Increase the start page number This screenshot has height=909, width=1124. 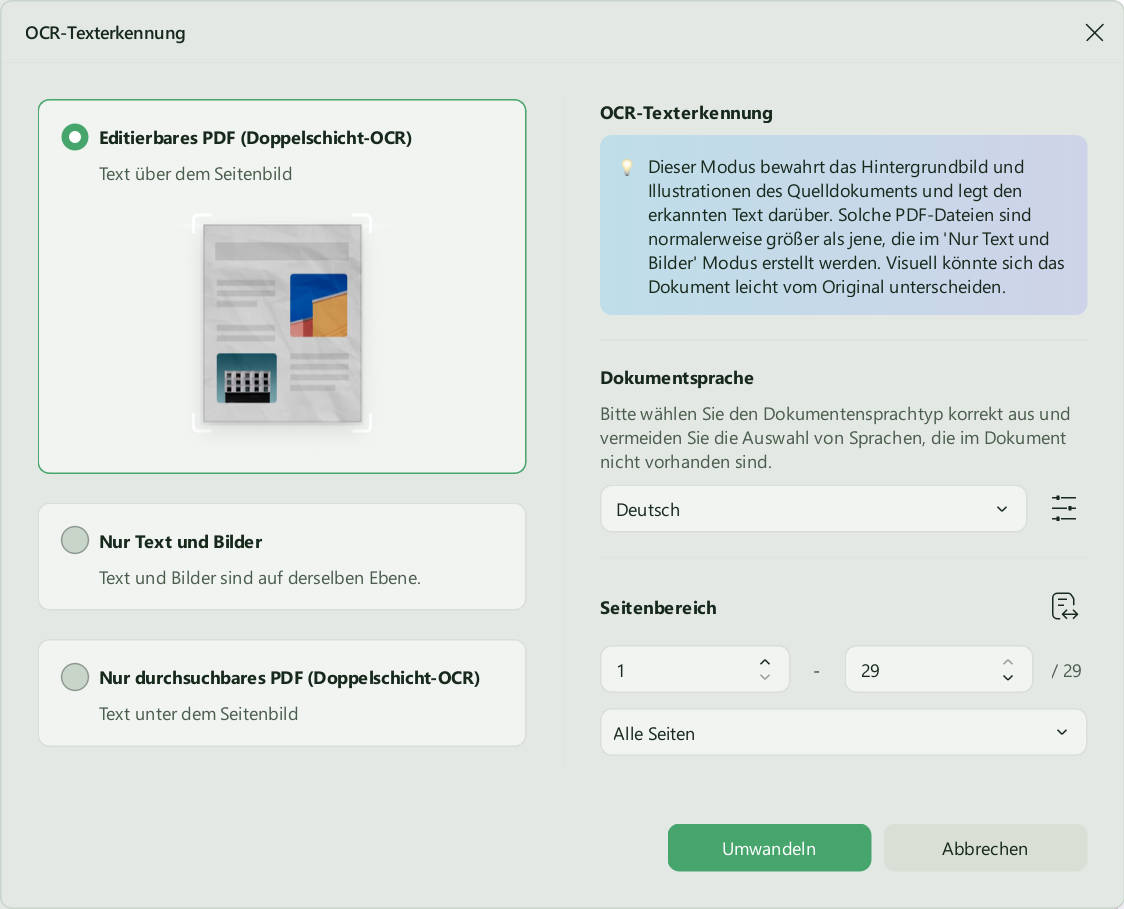(x=765, y=662)
